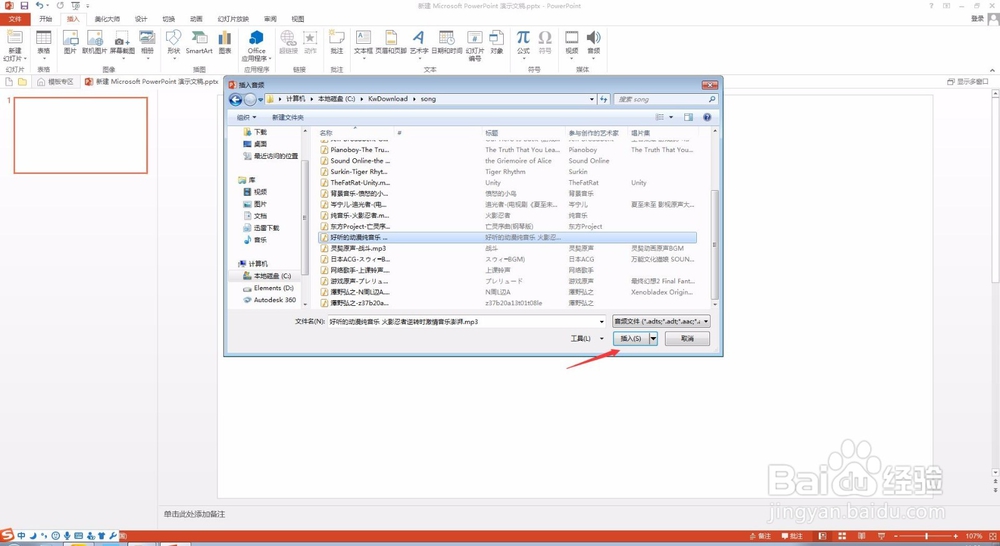Click the Template Zone (模板专区) tab link

[x=55, y=82]
